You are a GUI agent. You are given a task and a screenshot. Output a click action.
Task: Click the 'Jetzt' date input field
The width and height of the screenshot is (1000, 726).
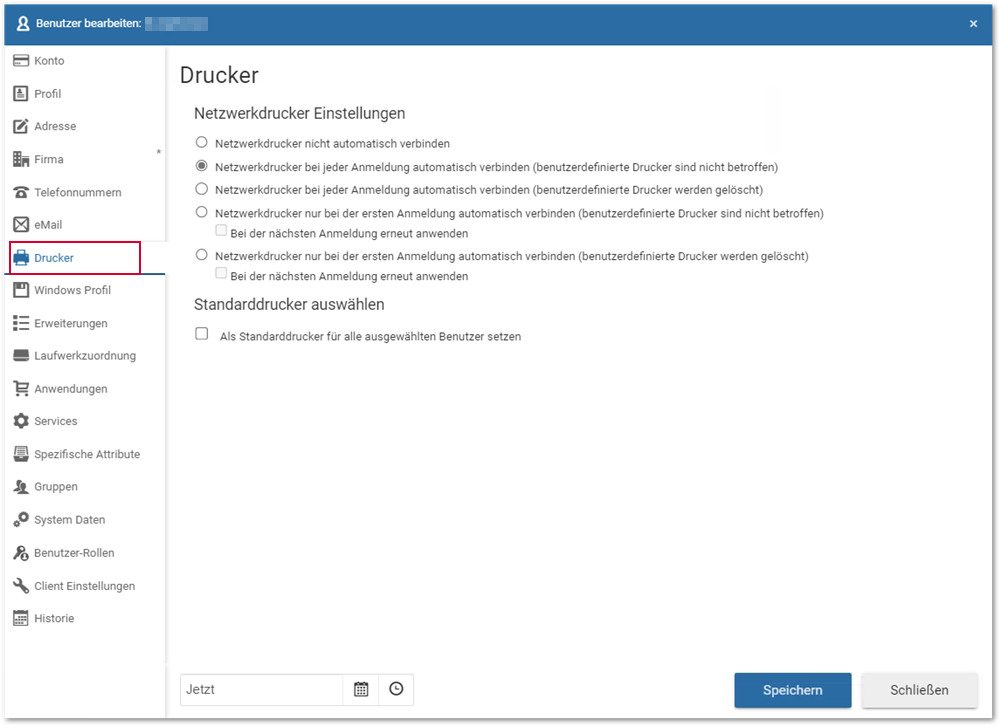point(261,690)
